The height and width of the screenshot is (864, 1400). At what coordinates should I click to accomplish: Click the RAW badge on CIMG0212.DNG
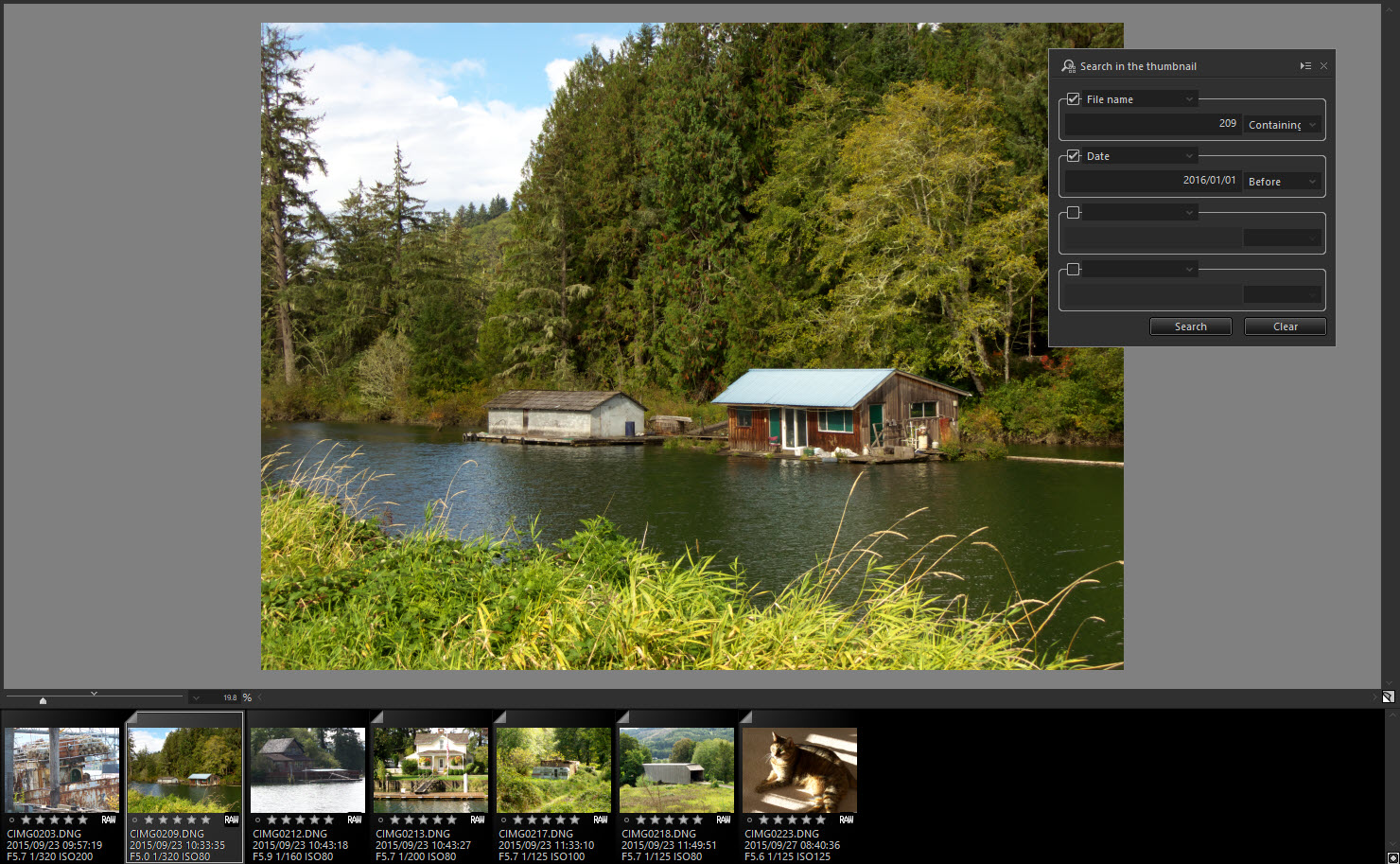coord(355,820)
